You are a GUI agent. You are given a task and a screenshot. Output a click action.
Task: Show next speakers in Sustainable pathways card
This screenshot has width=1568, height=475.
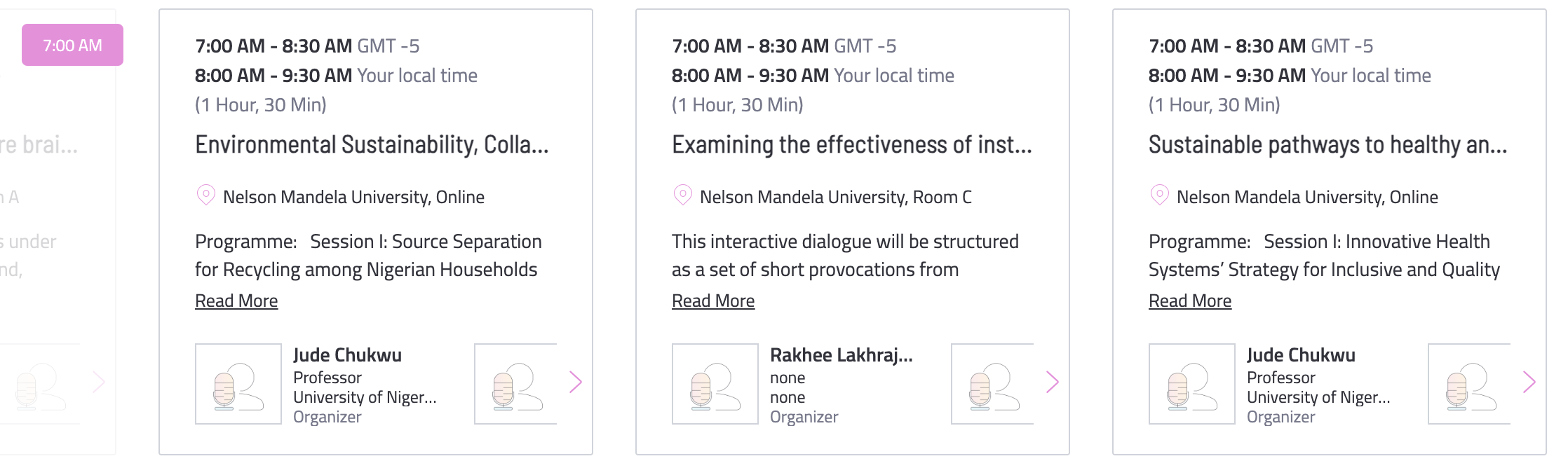tap(1529, 382)
